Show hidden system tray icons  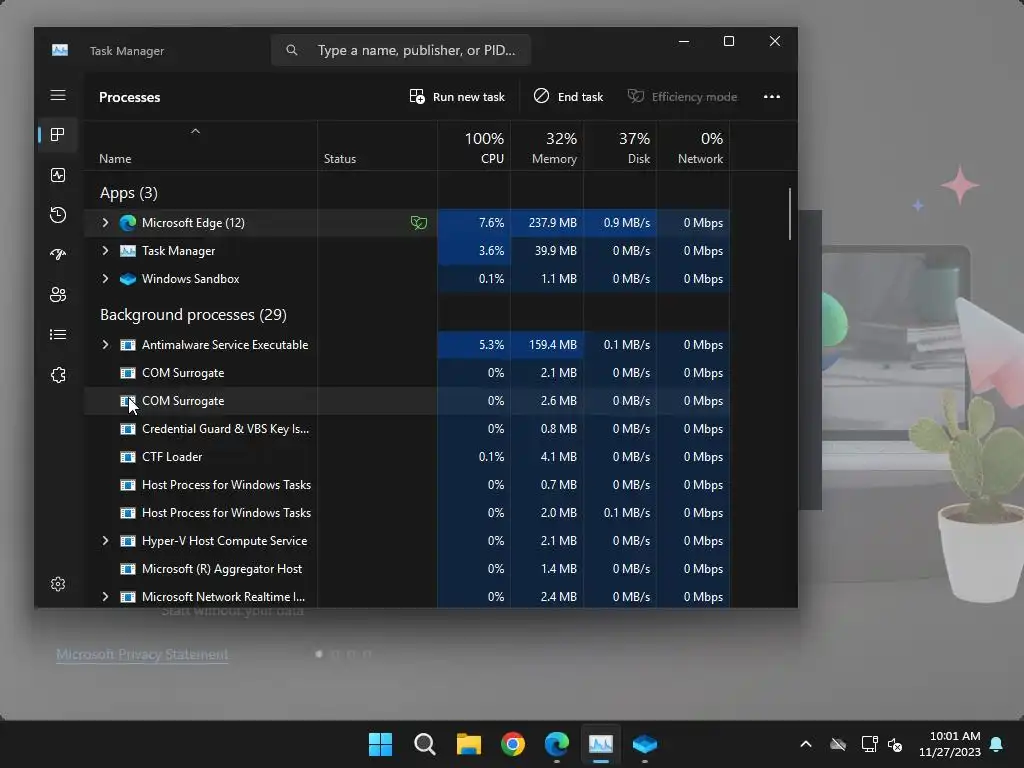click(806, 744)
